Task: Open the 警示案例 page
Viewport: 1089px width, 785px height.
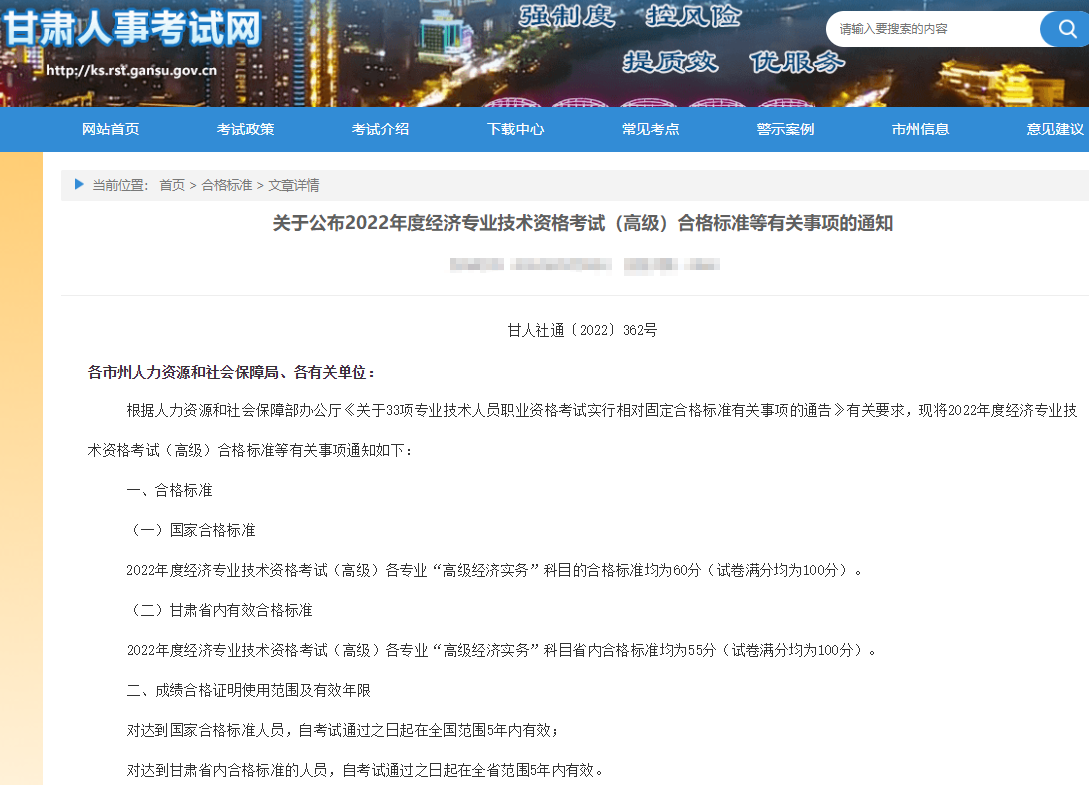Action: point(785,129)
